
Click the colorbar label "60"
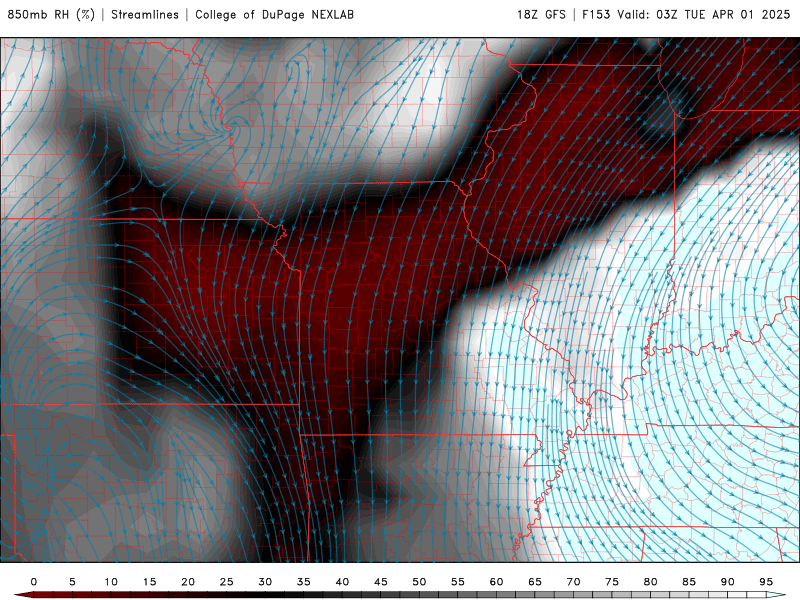tap(496, 582)
